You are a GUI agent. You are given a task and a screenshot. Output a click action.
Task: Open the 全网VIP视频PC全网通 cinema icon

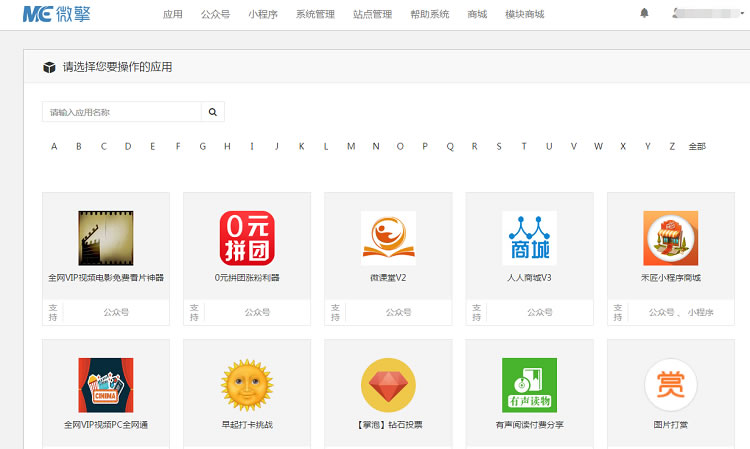point(106,385)
